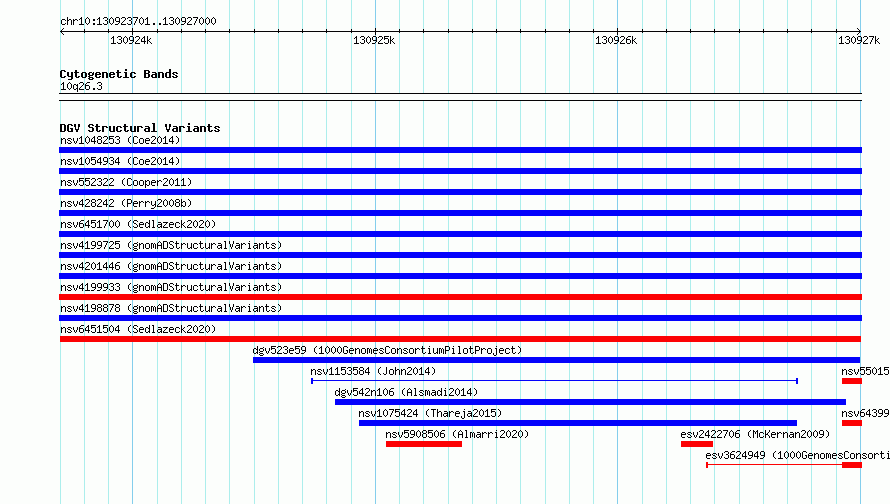Click the small red bar under nsv55015

tap(852, 381)
